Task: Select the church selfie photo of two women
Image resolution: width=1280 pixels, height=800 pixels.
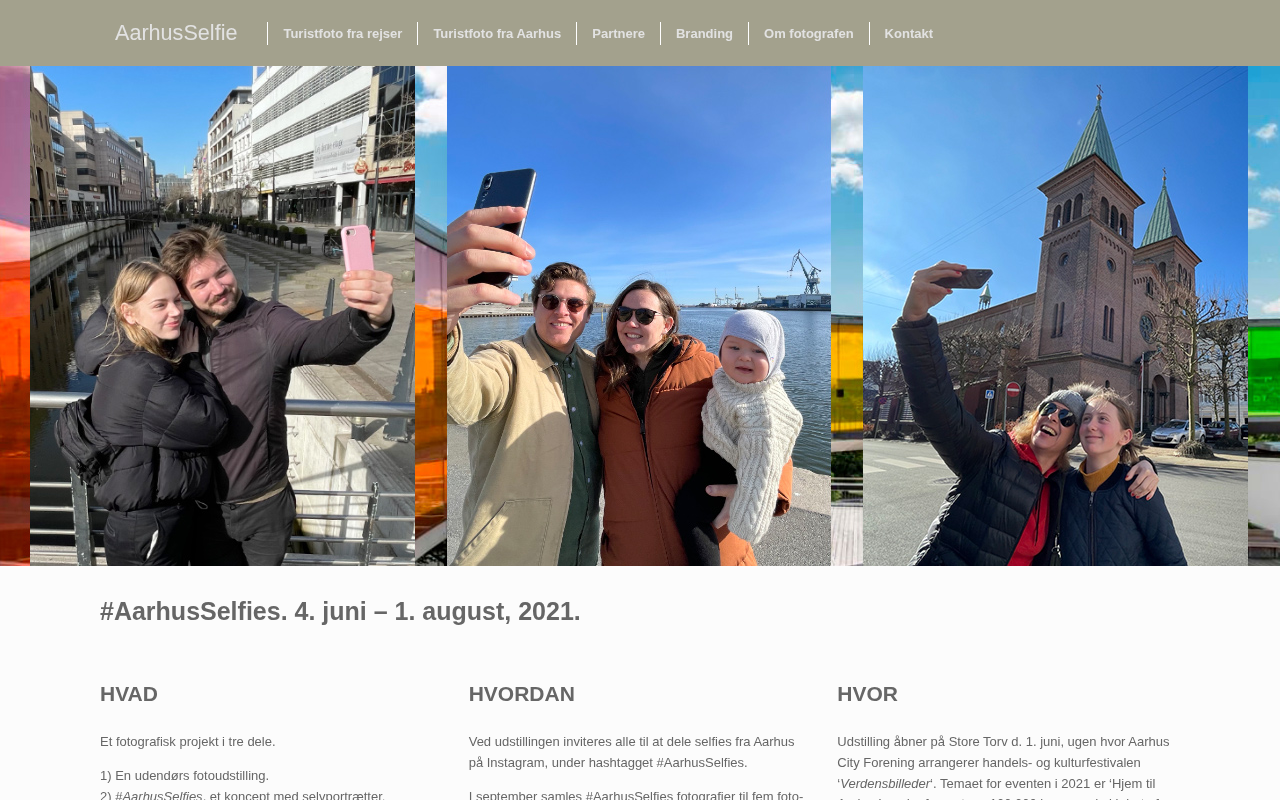Action: (x=1055, y=316)
